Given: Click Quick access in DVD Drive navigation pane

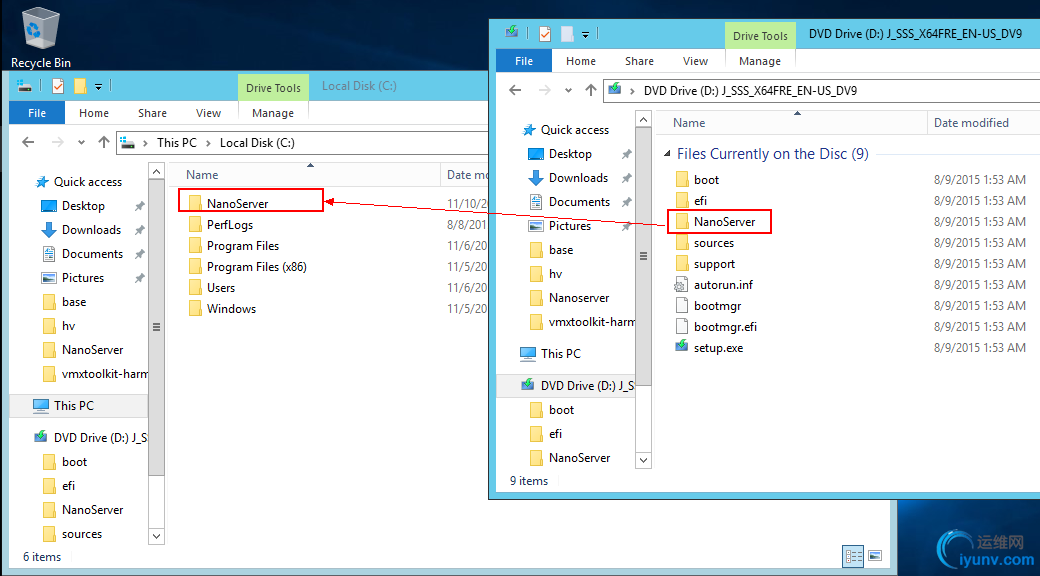Looking at the screenshot, I should pyautogui.click(x=574, y=130).
